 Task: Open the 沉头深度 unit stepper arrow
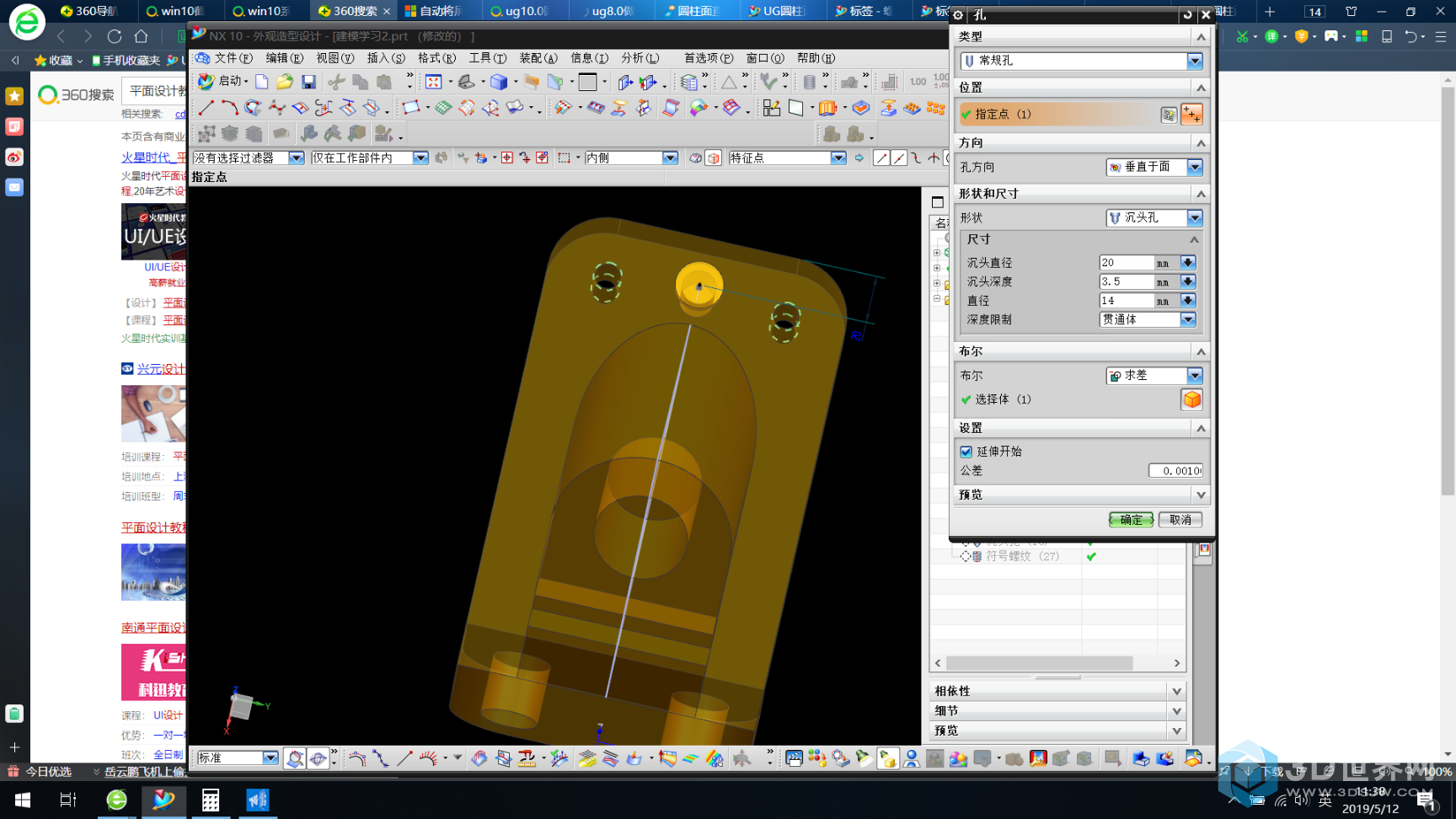1188,281
